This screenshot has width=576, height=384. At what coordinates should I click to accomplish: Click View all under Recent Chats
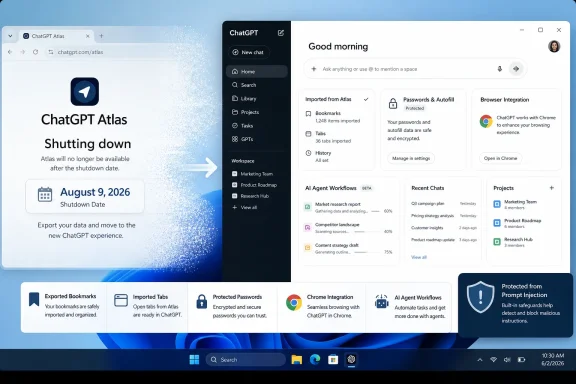coord(419,257)
